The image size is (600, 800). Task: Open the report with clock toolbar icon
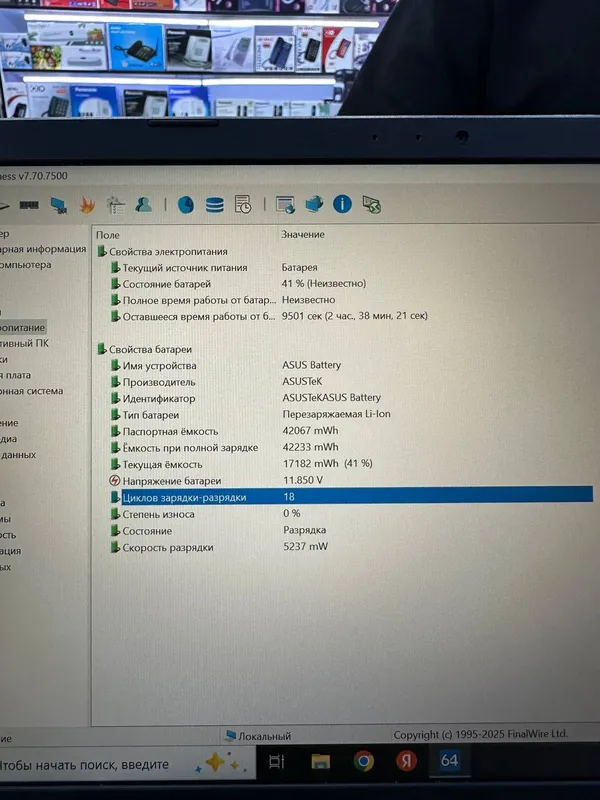(x=243, y=205)
